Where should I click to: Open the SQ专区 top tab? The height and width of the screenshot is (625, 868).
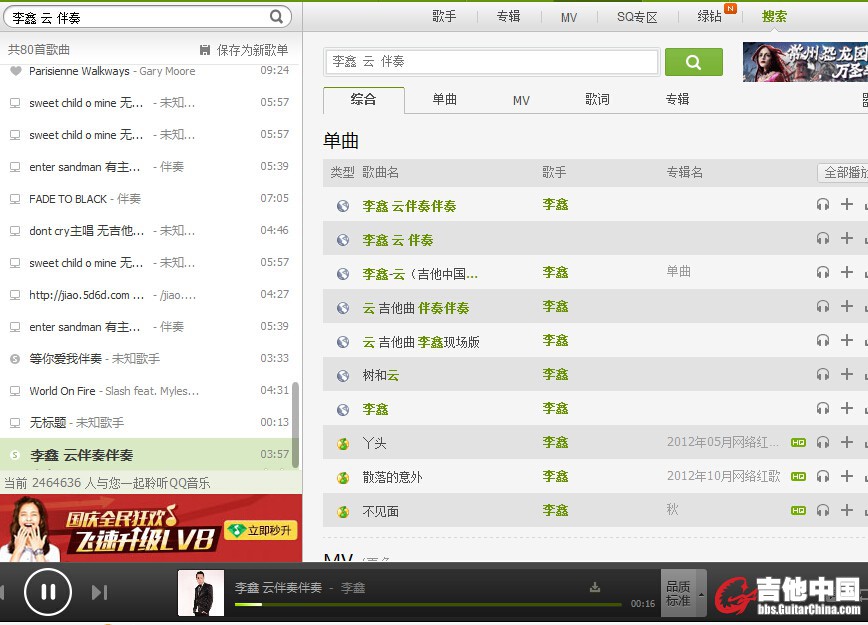pyautogui.click(x=637, y=17)
